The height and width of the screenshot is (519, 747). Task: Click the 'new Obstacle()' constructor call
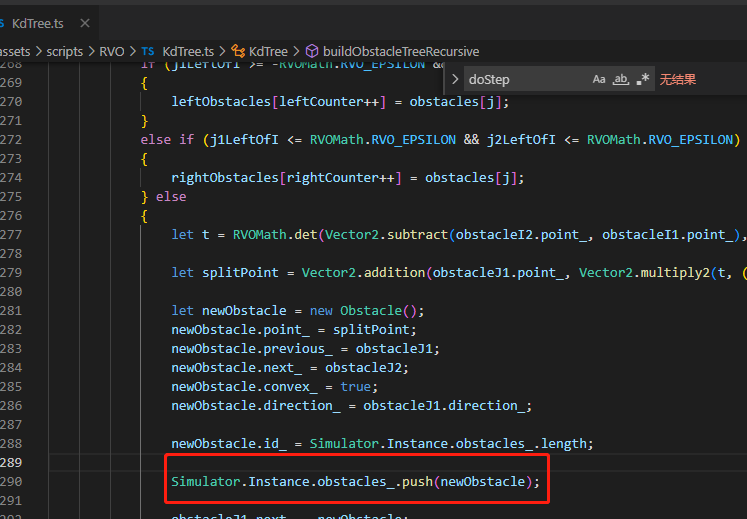click(366, 311)
